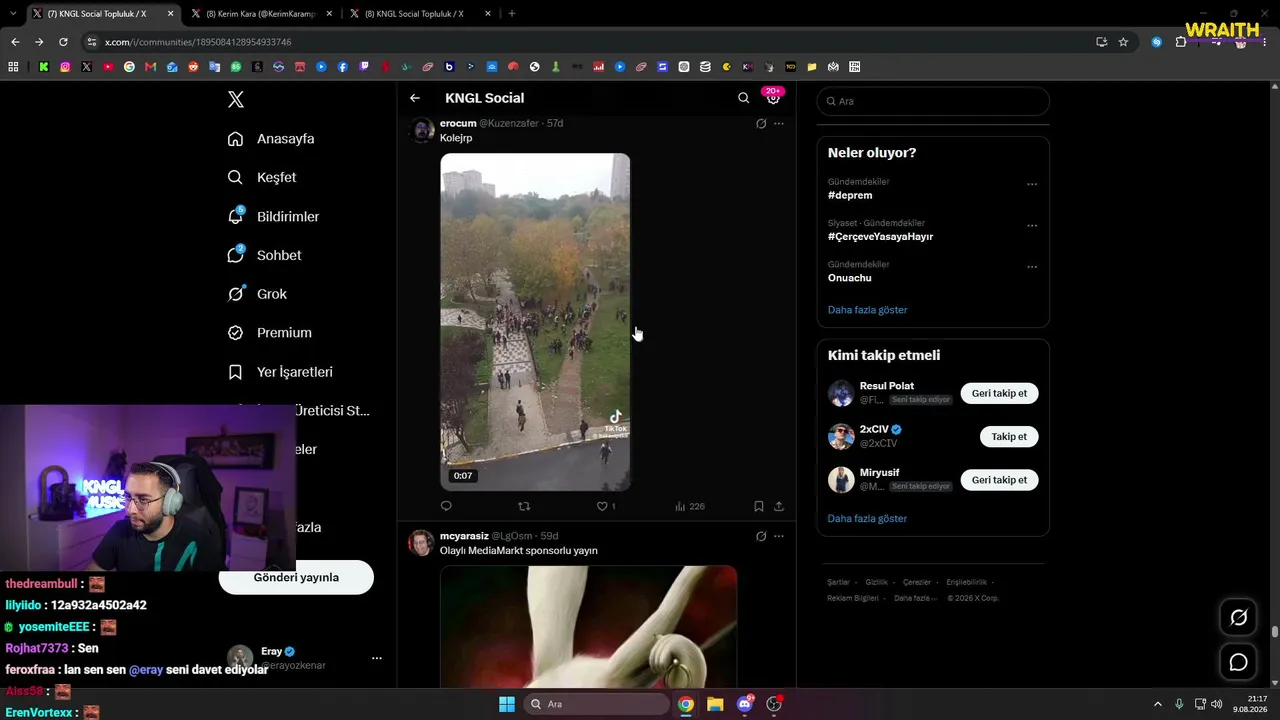Switch to the third KNGL Social Topluluk tab
Screen dimensions: 1280x720
(419, 14)
